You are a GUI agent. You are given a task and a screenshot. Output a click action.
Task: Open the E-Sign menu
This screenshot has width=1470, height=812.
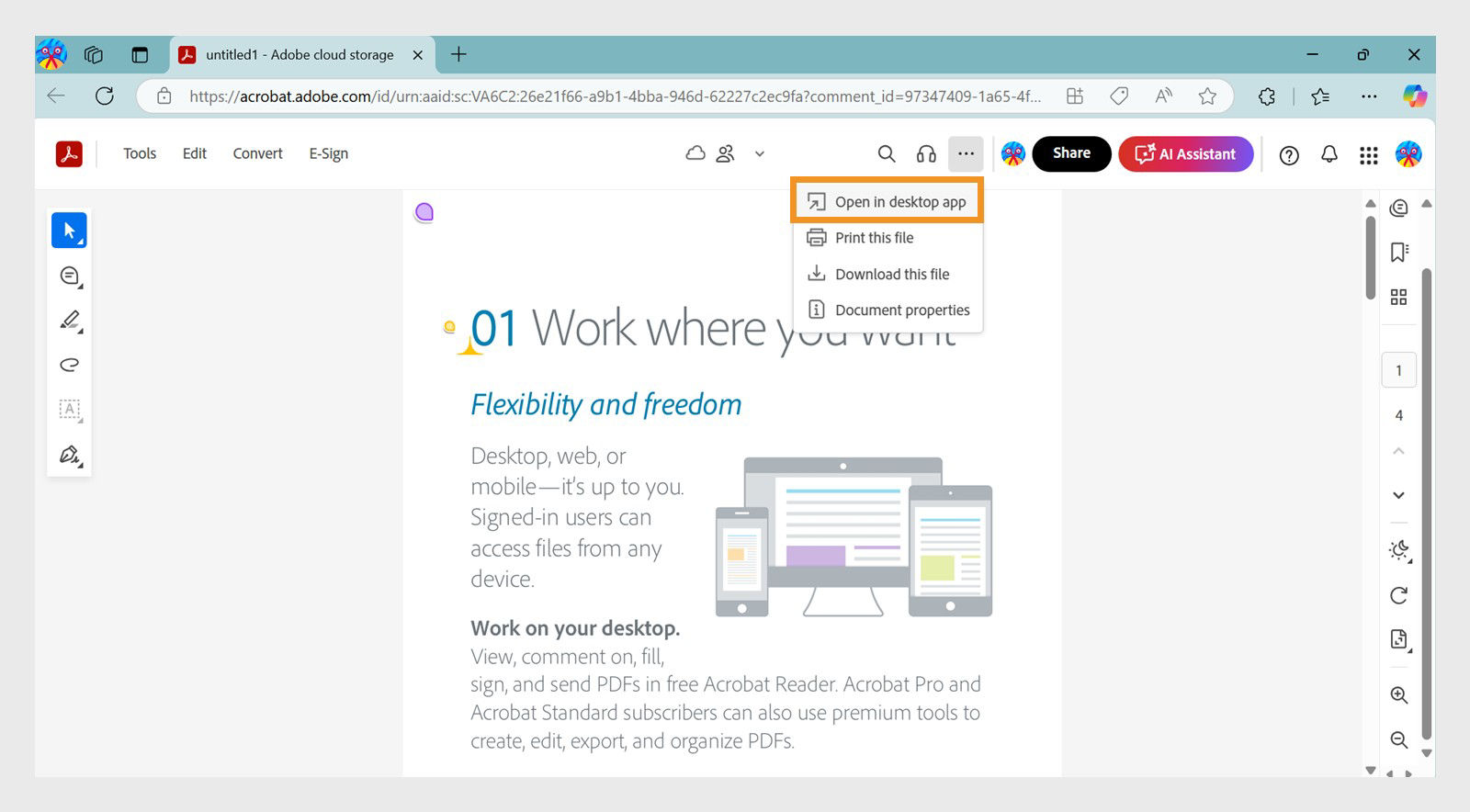coord(329,153)
